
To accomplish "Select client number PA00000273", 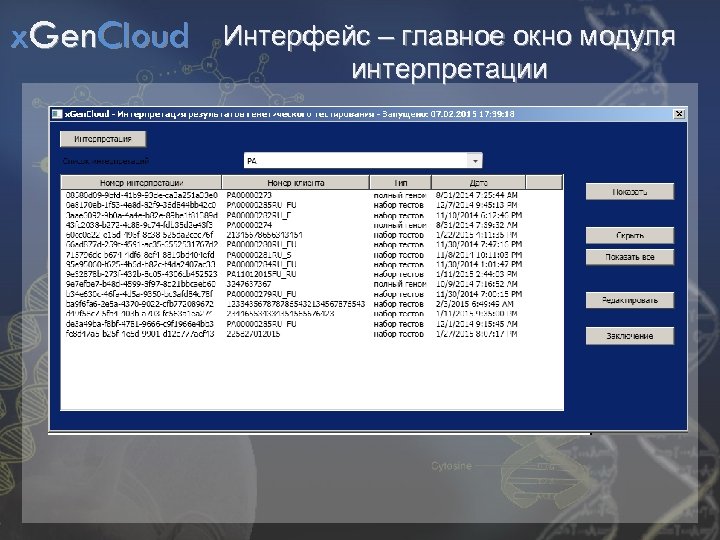I will click(x=249, y=195).
